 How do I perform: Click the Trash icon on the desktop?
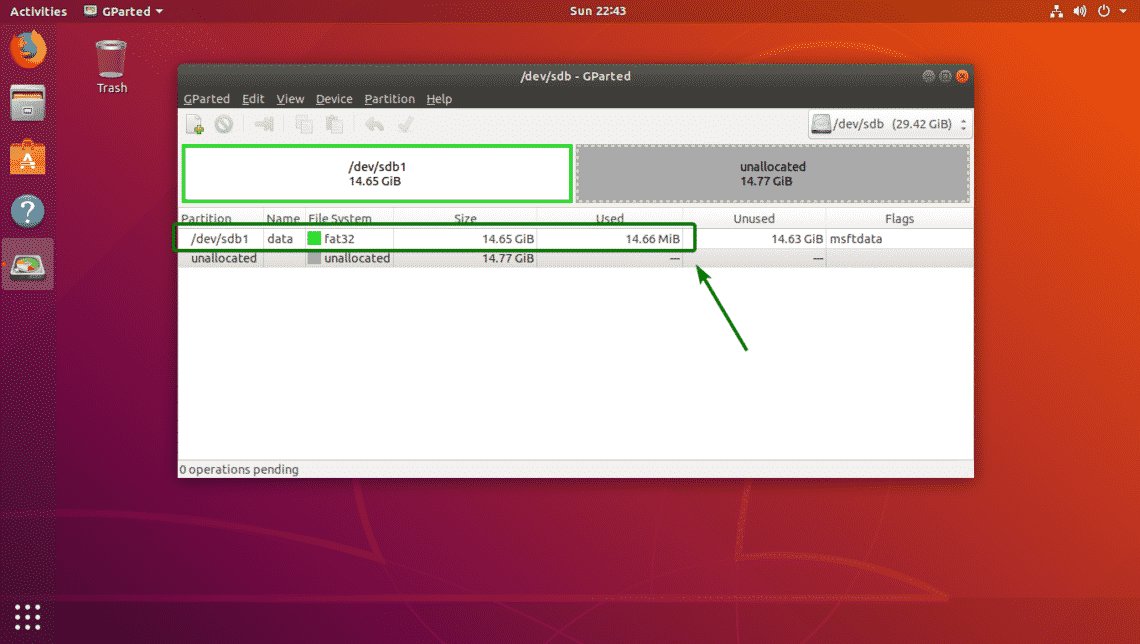click(x=111, y=67)
